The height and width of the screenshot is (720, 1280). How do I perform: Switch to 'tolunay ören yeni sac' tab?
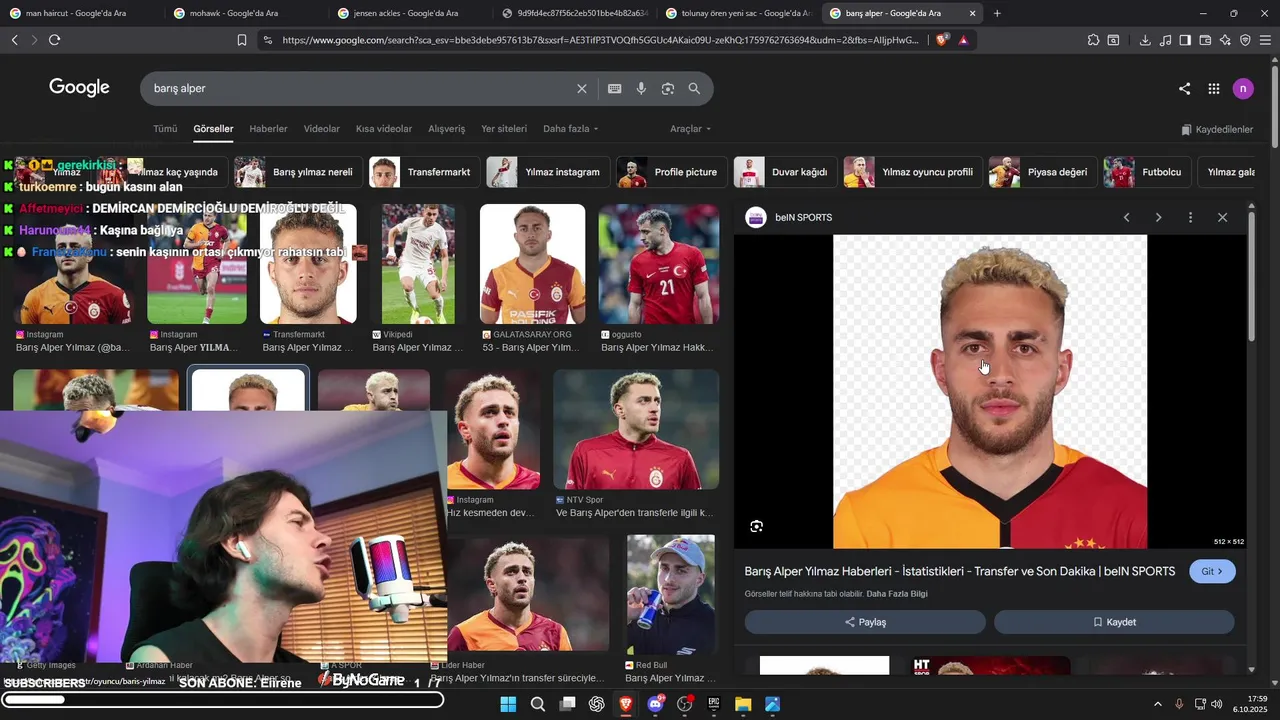[738, 13]
